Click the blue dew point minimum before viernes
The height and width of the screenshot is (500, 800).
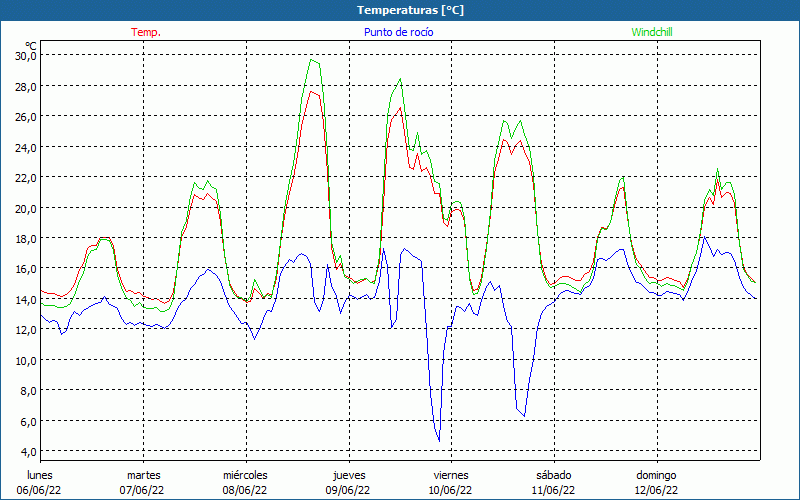tap(439, 440)
